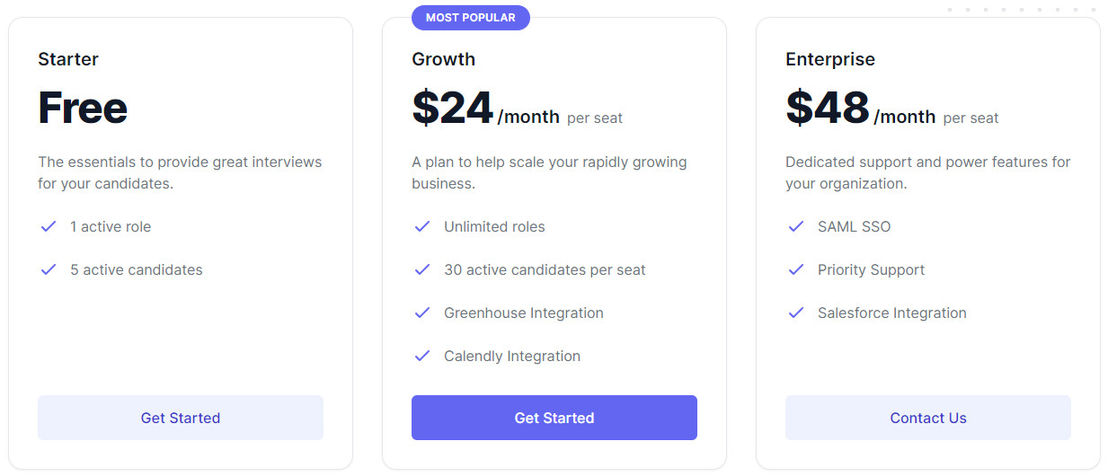The height and width of the screenshot is (475, 1108).
Task: Click the checkmark beside 1 active role
Action: pos(48,227)
